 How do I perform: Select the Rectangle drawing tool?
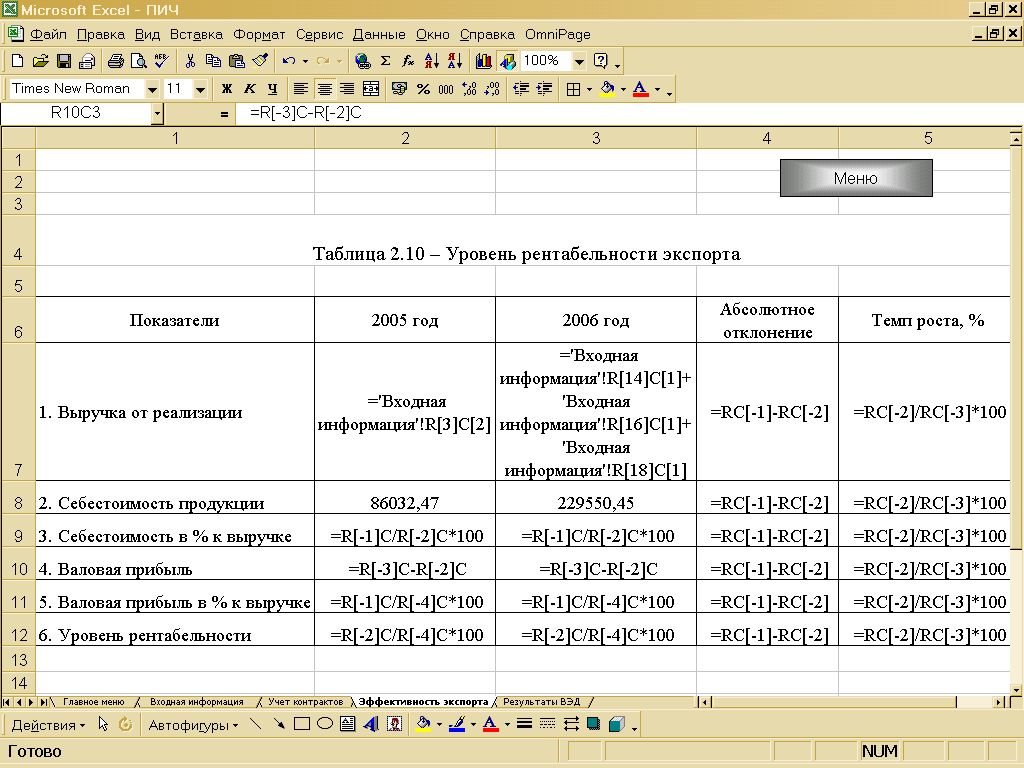(301, 724)
